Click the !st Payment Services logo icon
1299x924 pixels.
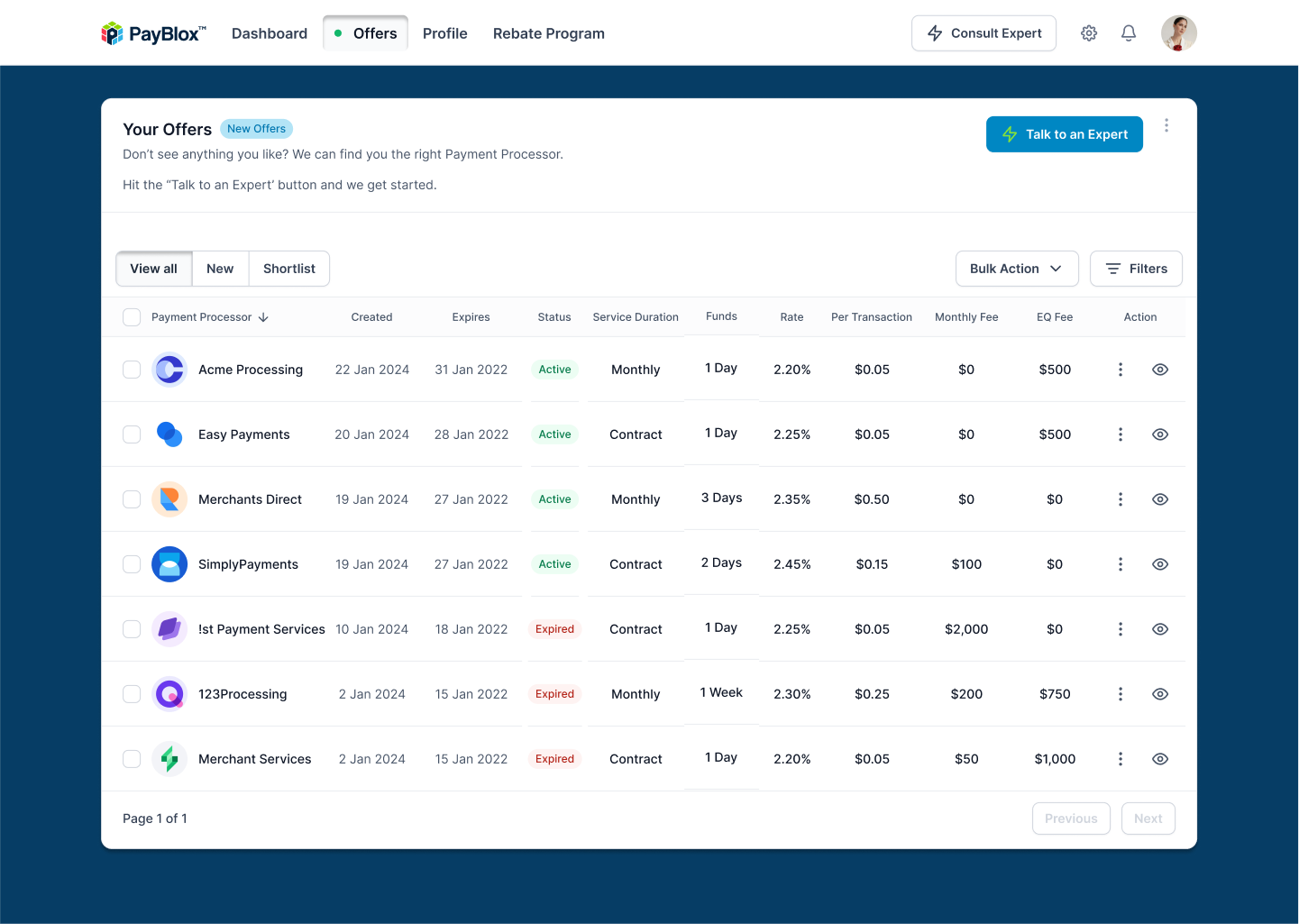(169, 629)
